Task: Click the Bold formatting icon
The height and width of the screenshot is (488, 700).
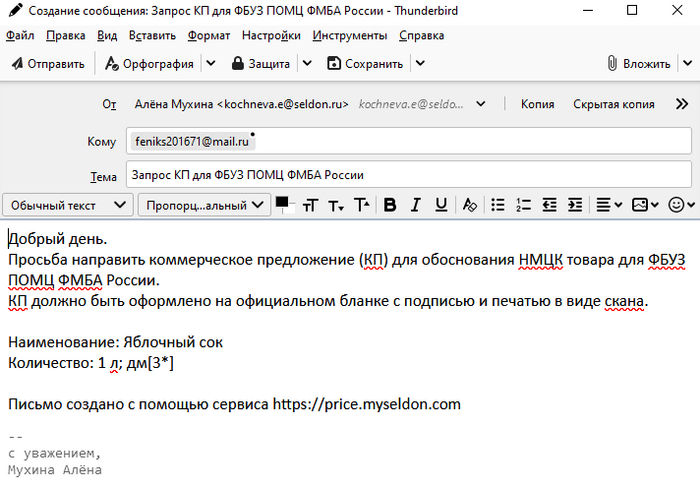Action: 390,205
